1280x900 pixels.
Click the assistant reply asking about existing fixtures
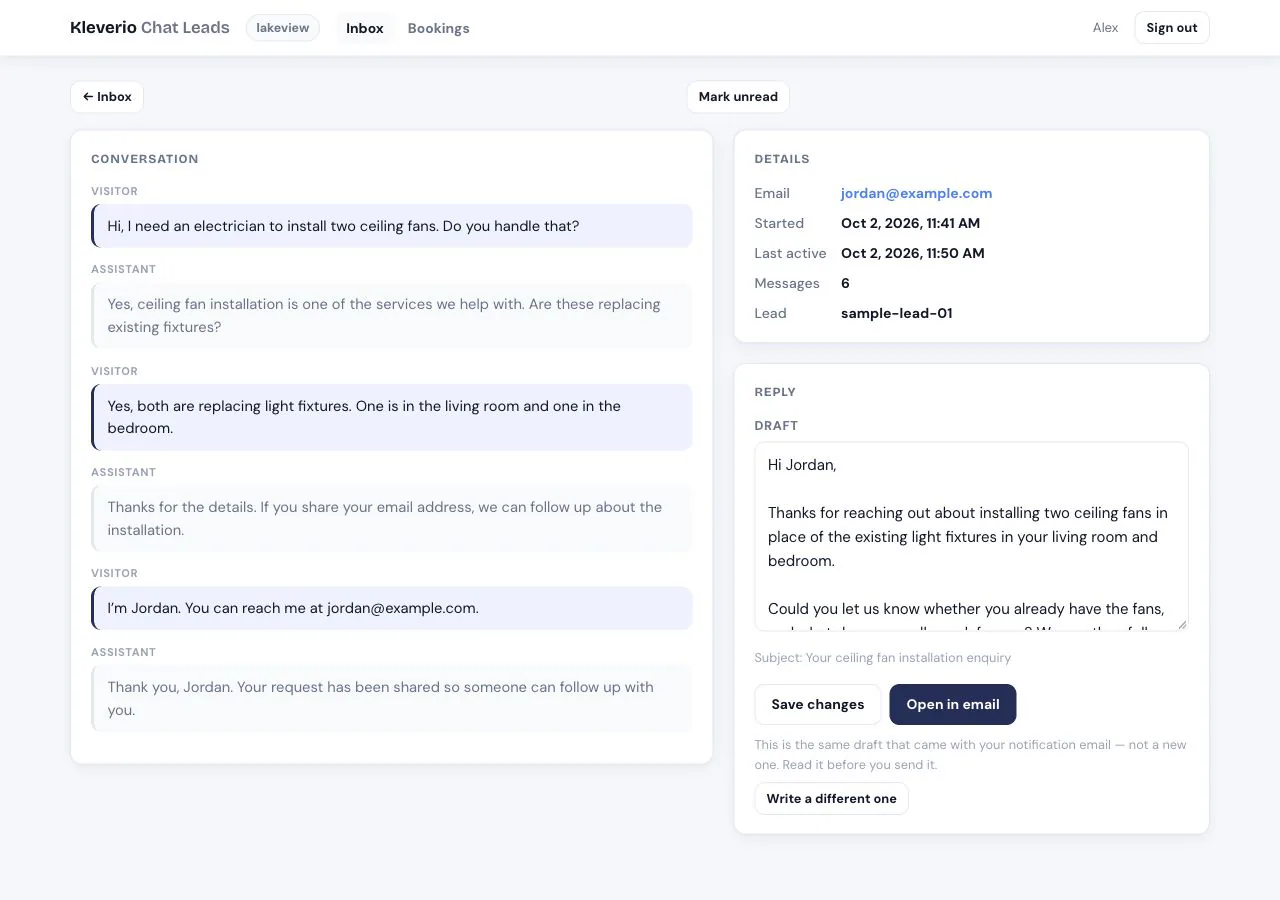(x=392, y=316)
